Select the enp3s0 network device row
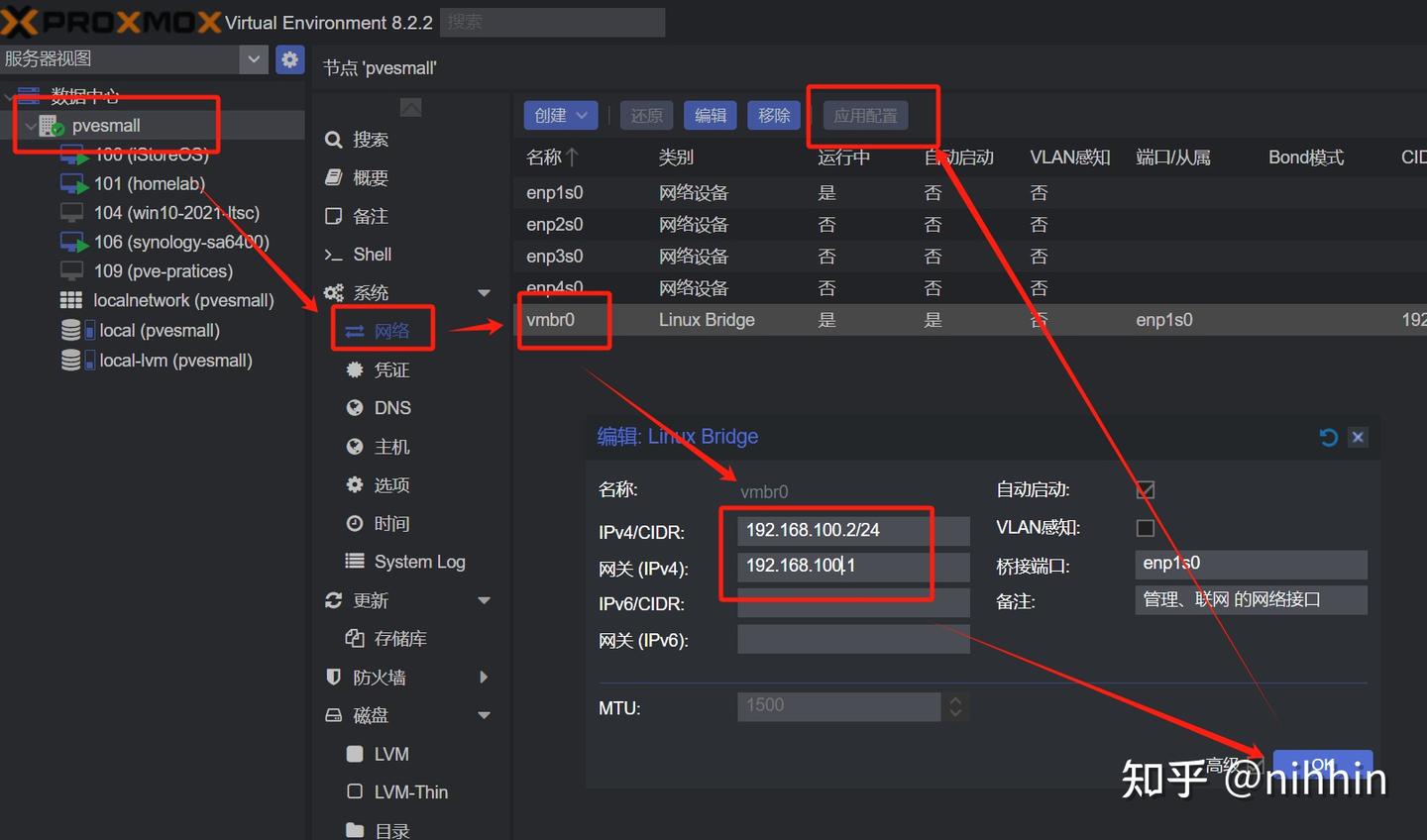The height and width of the screenshot is (840, 1427). 970,257
